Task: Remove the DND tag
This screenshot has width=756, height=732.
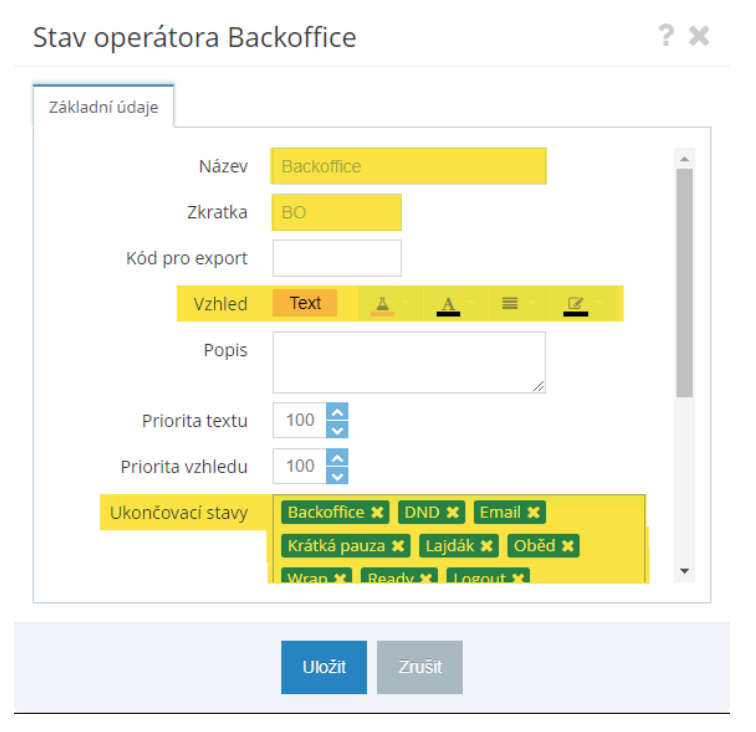Action: (x=453, y=513)
